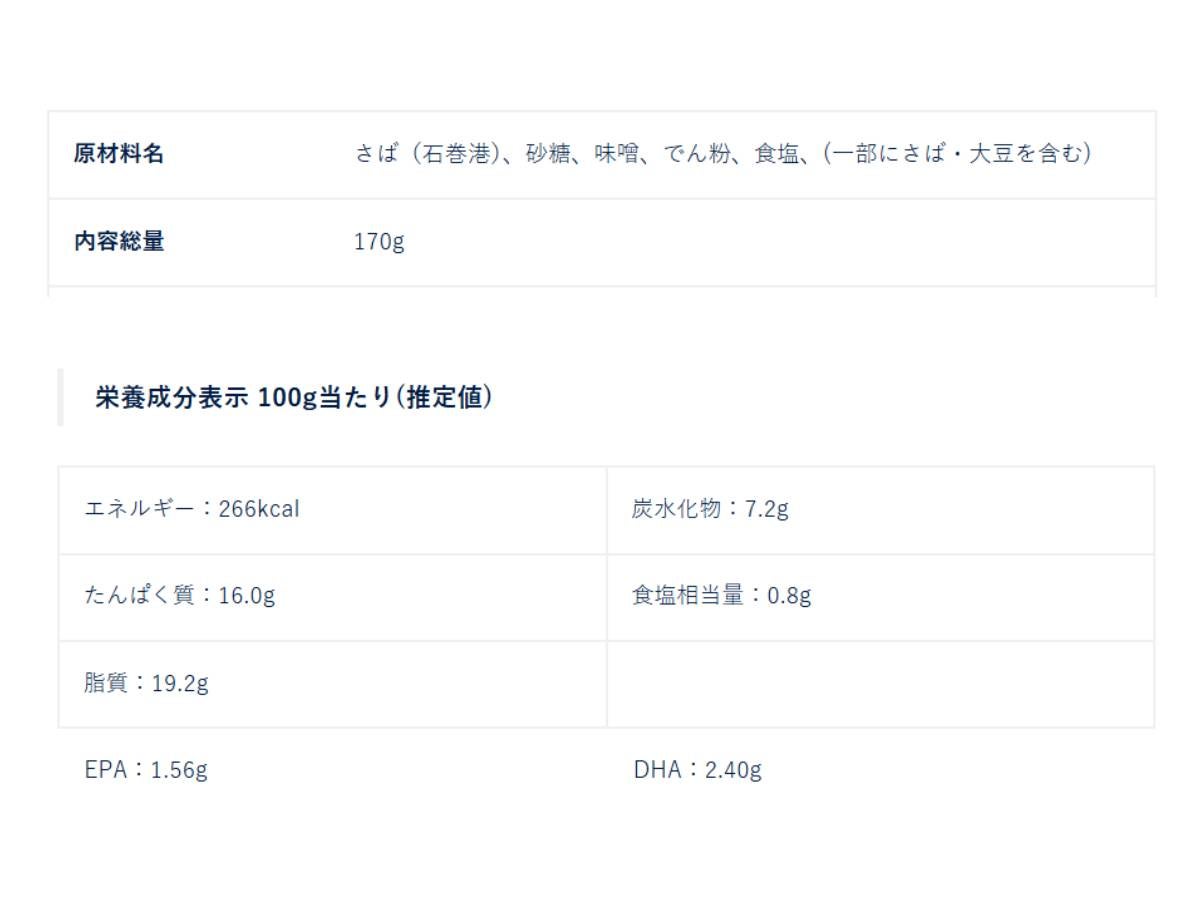Click the DHA：2.40g value
Viewport: 1200px width, 900px height.
point(697,770)
